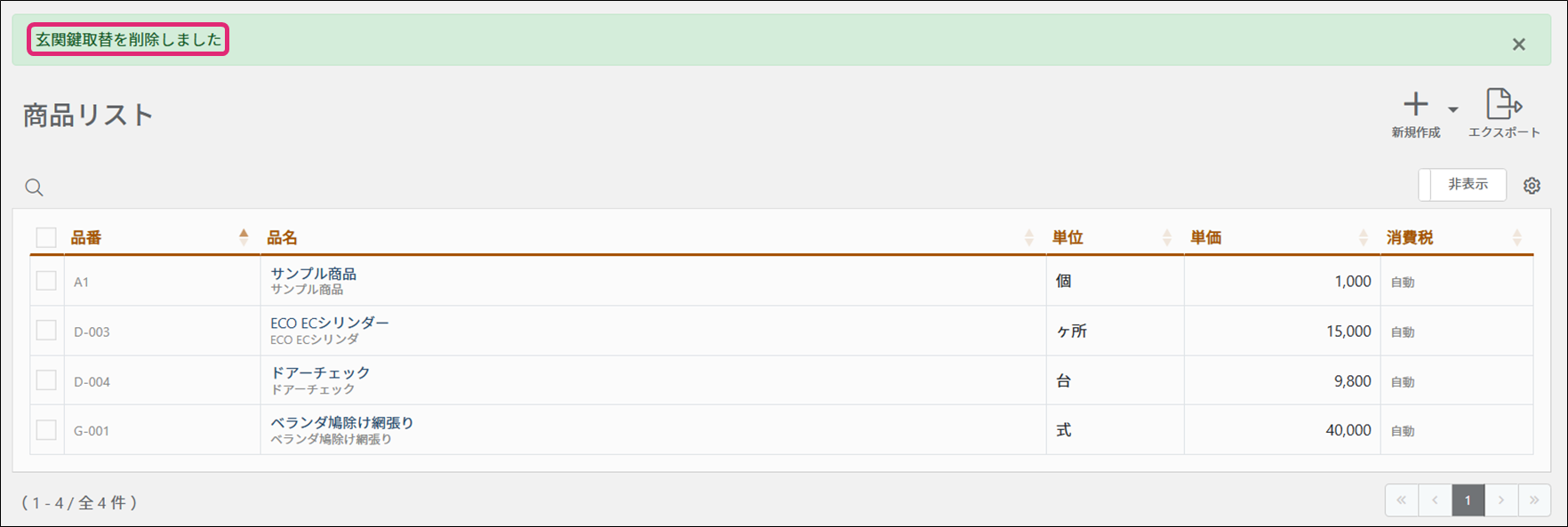Click the エクスポート export icon
The width and height of the screenshot is (1568, 527).
[x=1503, y=105]
